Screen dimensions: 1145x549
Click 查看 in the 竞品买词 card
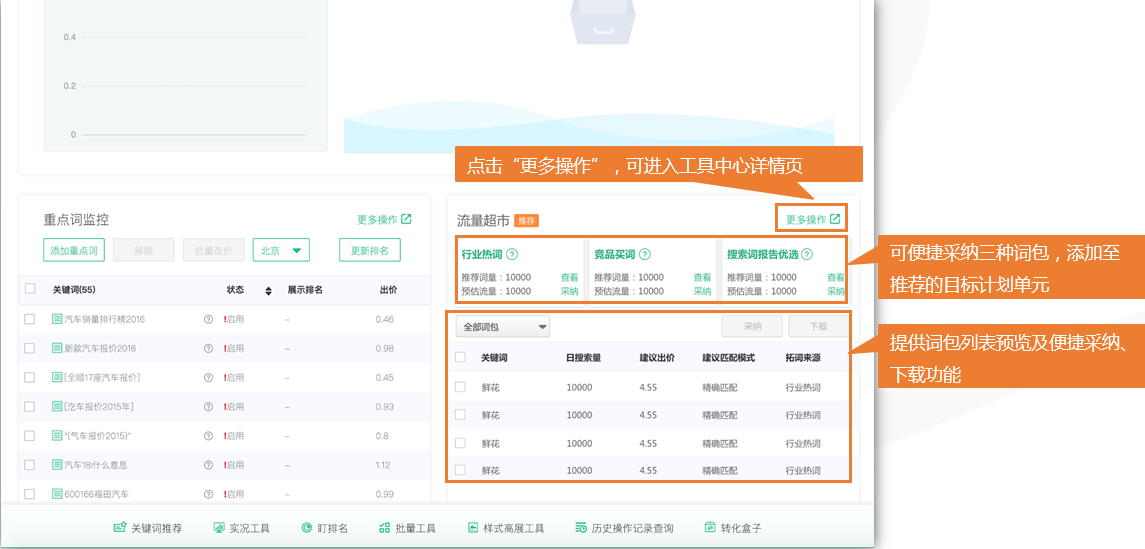pos(702,277)
